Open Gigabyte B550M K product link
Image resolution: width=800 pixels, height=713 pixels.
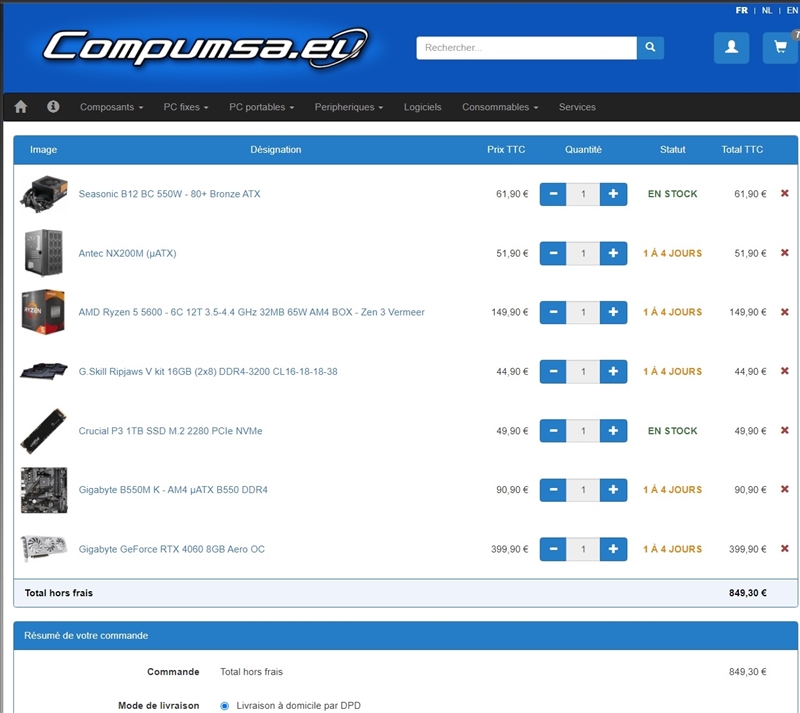coord(173,490)
